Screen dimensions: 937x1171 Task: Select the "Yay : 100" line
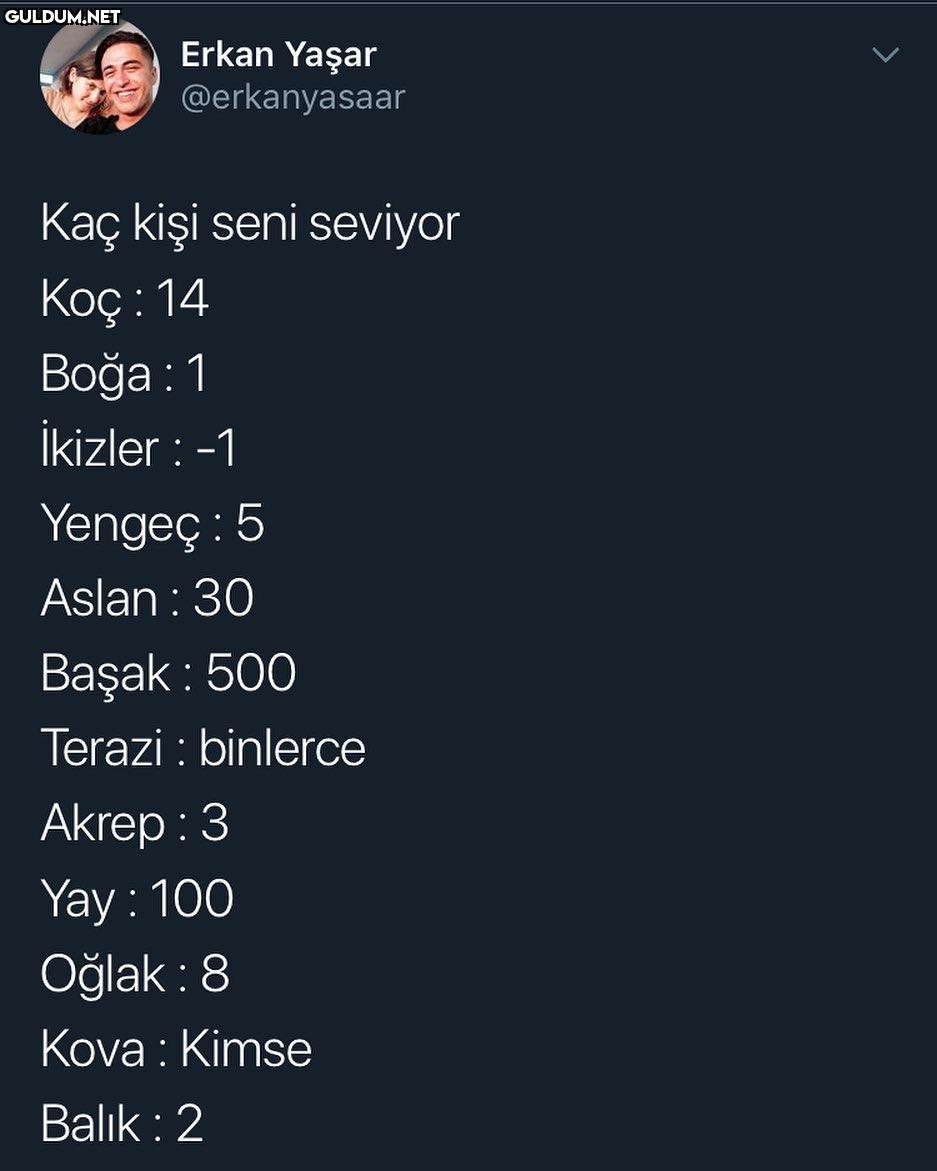click(x=137, y=898)
